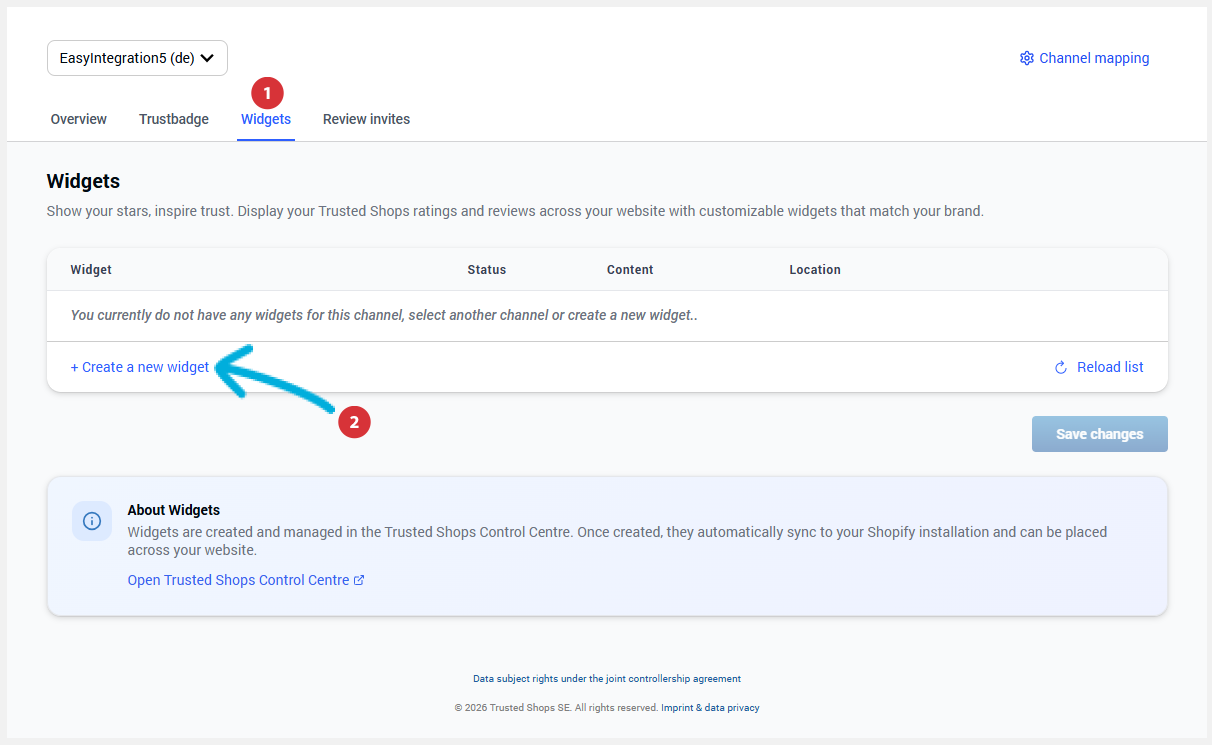The height and width of the screenshot is (745, 1212).
Task: Click the Reload list circular arrow icon
Action: click(1061, 368)
